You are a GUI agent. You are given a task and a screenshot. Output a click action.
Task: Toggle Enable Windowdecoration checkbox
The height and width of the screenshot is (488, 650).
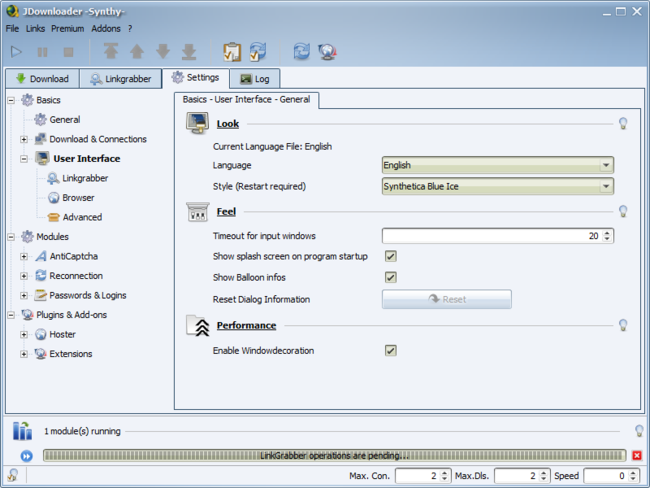390,350
